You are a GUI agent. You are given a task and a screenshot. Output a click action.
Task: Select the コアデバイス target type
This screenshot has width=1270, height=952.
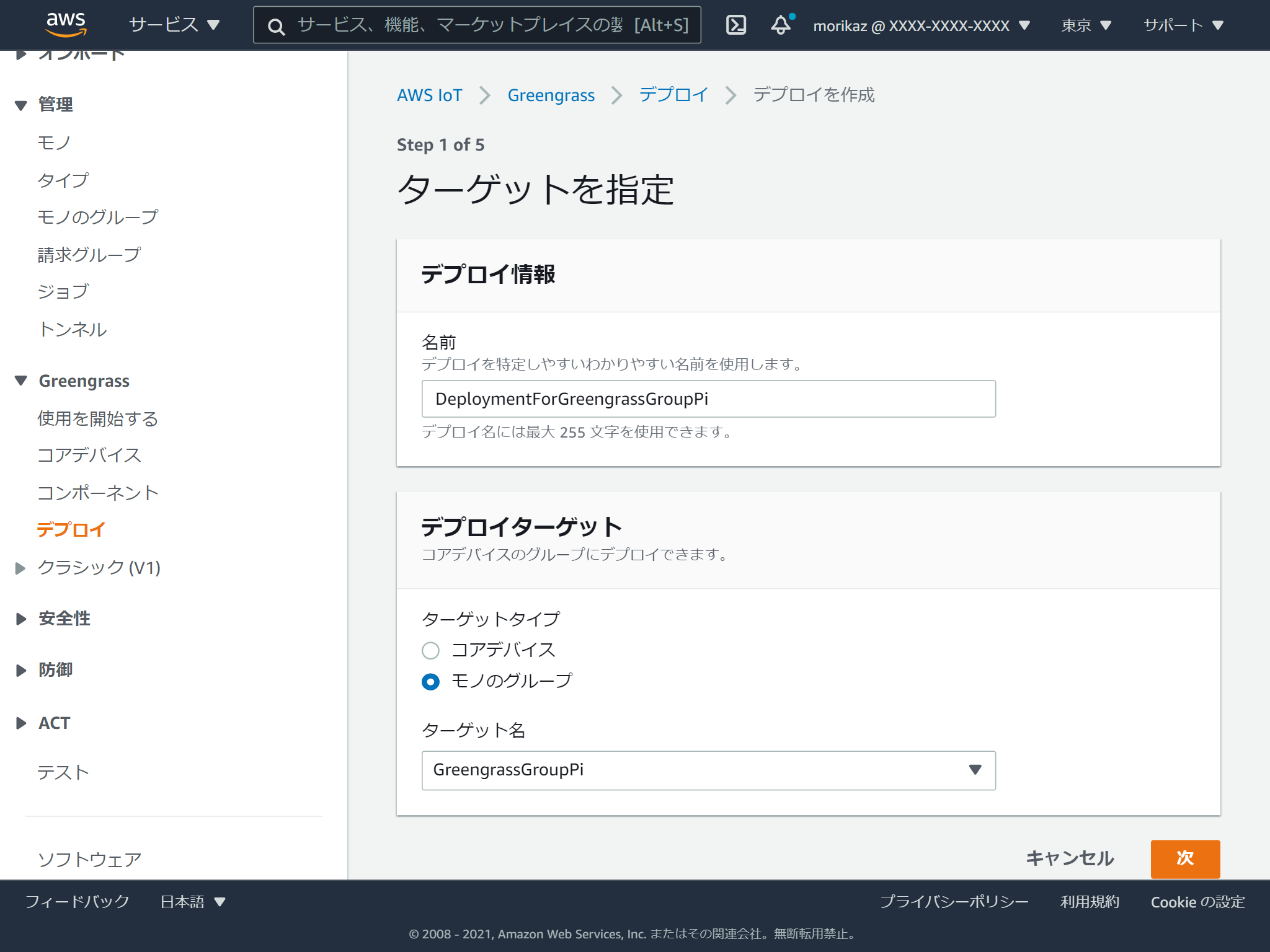(430, 650)
